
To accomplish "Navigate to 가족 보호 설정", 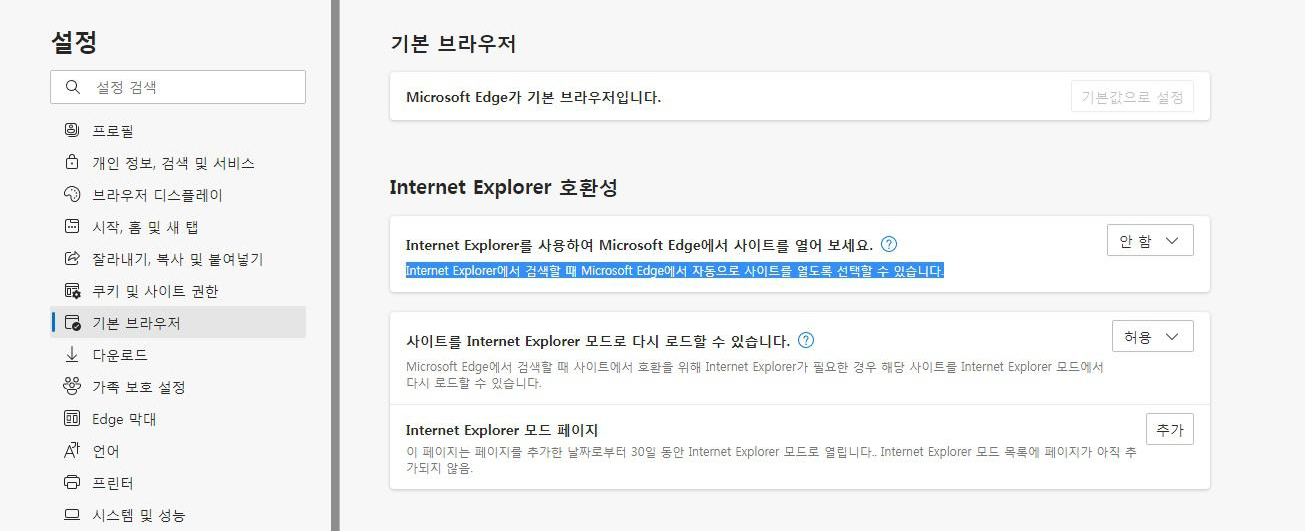I will tap(178, 386).
